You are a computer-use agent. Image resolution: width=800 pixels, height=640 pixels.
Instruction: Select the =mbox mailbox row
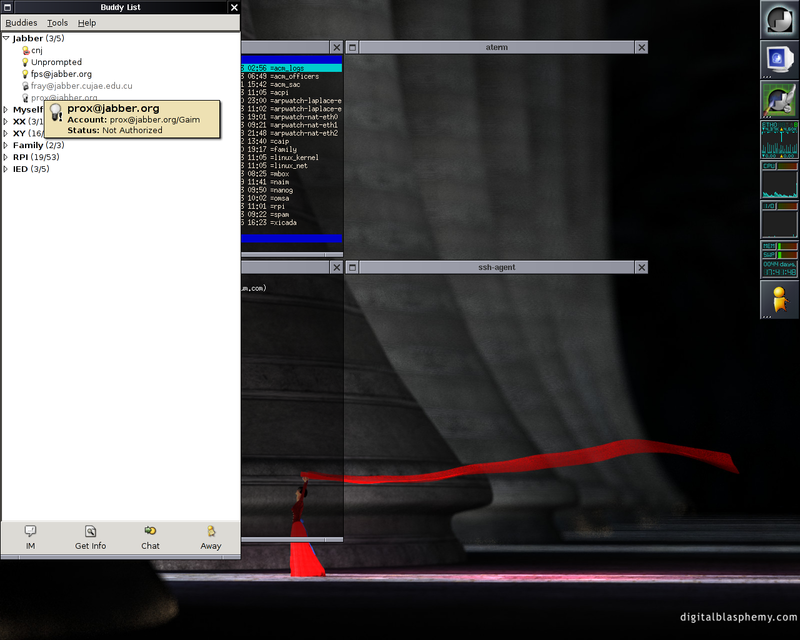pos(291,174)
